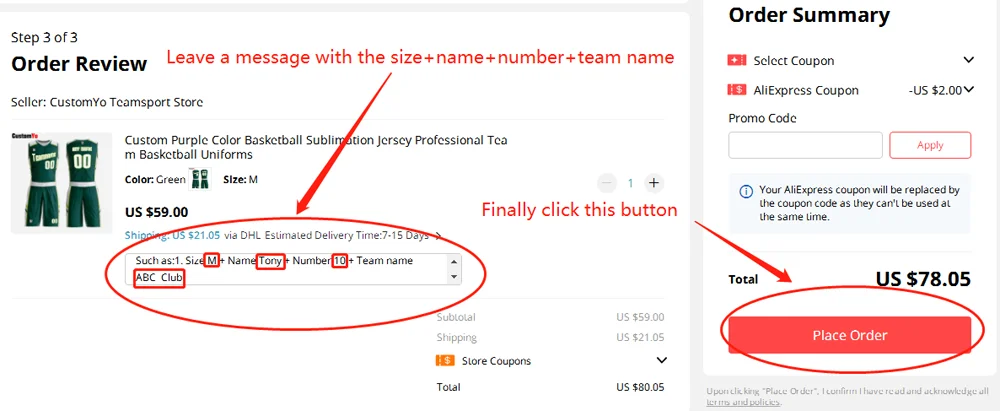Increase quantity with the plus button
1000x411 pixels.
[654, 183]
